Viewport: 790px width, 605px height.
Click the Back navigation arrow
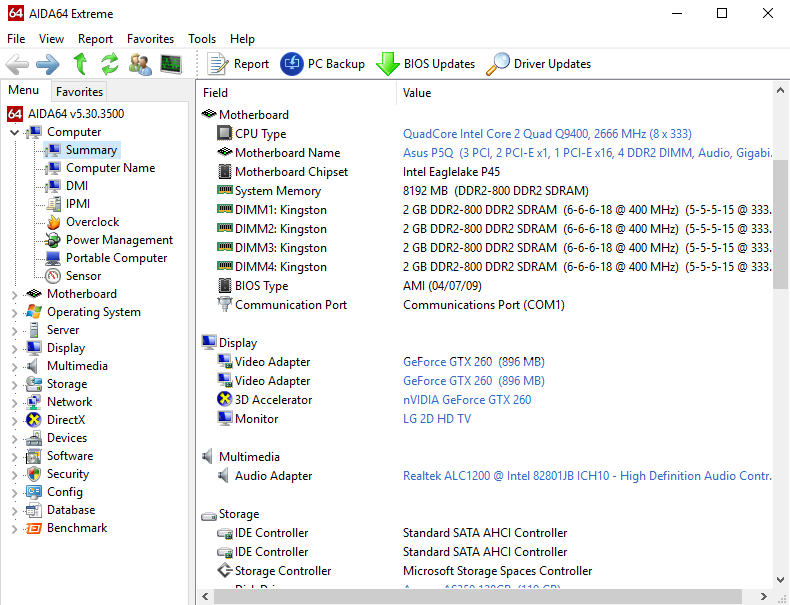17,64
